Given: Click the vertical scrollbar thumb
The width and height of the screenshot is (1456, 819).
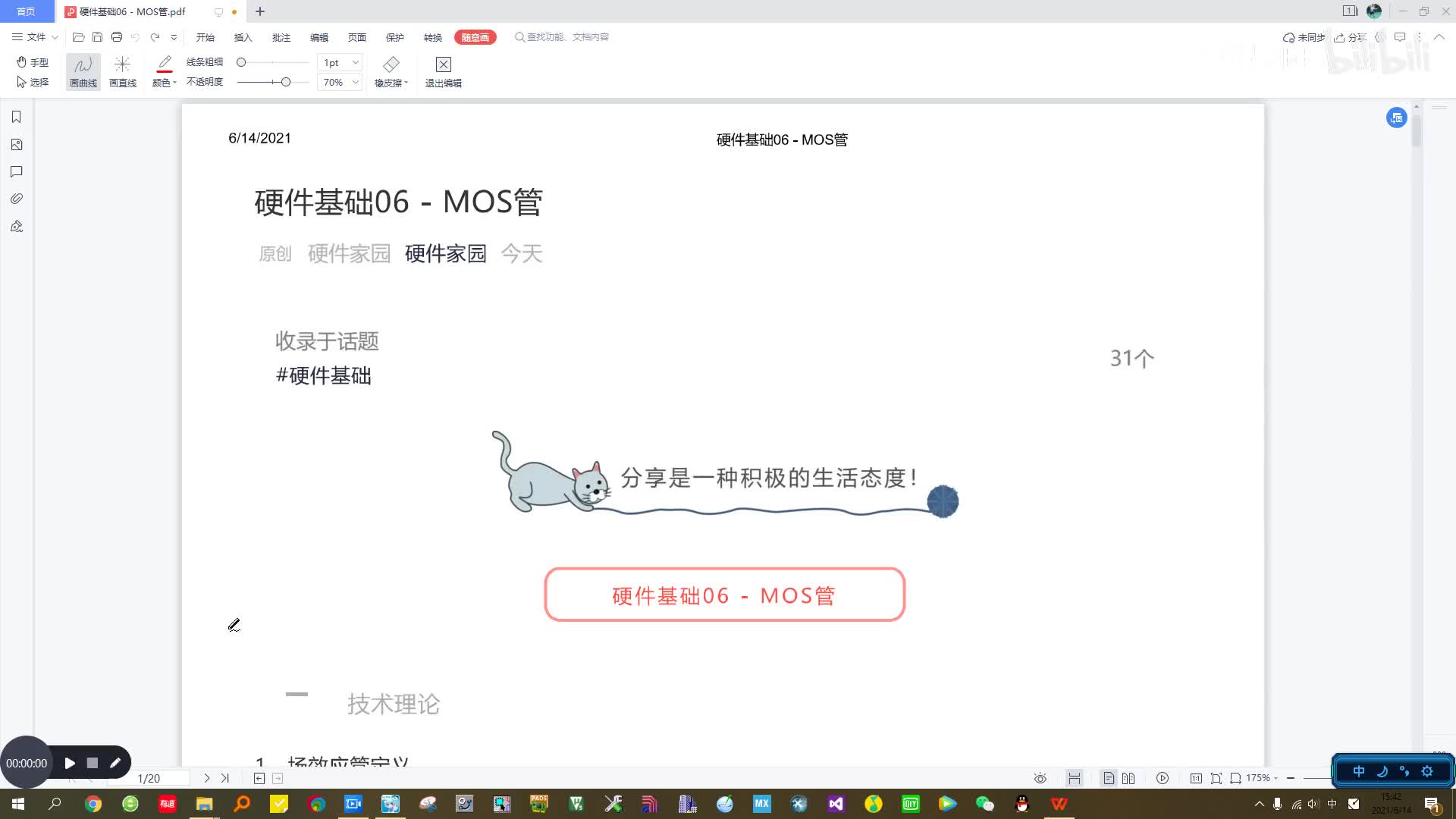Looking at the screenshot, I should click(x=1416, y=130).
